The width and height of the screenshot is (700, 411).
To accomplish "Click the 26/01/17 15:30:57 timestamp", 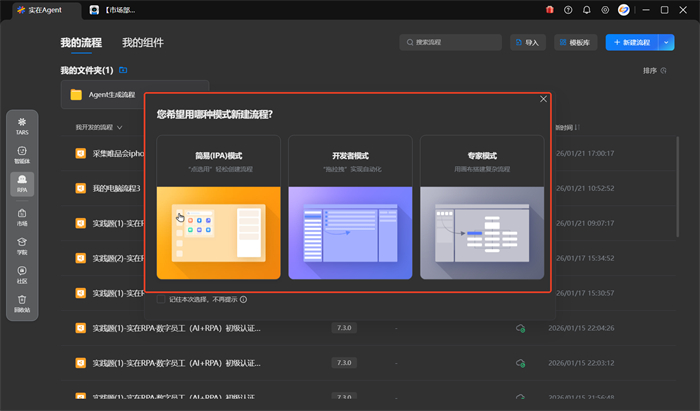I will [x=585, y=293].
